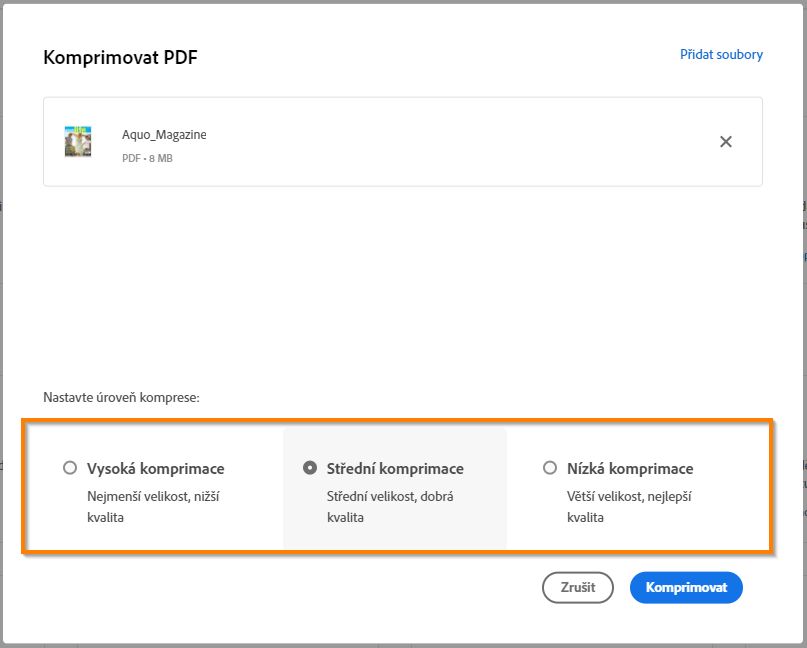Click "Střední velikost, dobrá kvalita" description

(390, 506)
